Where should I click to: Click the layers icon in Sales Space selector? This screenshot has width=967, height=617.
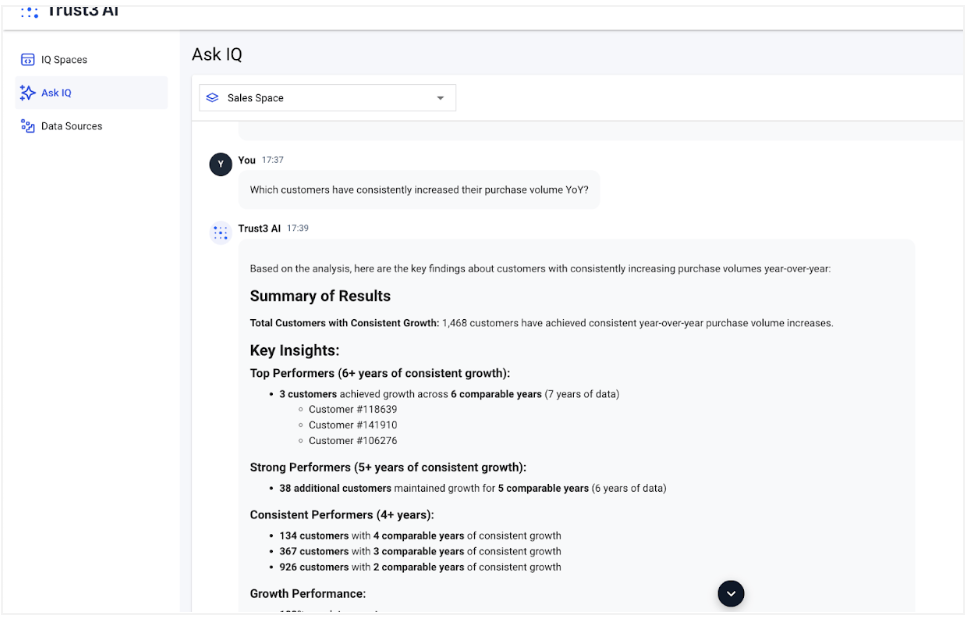coord(212,98)
